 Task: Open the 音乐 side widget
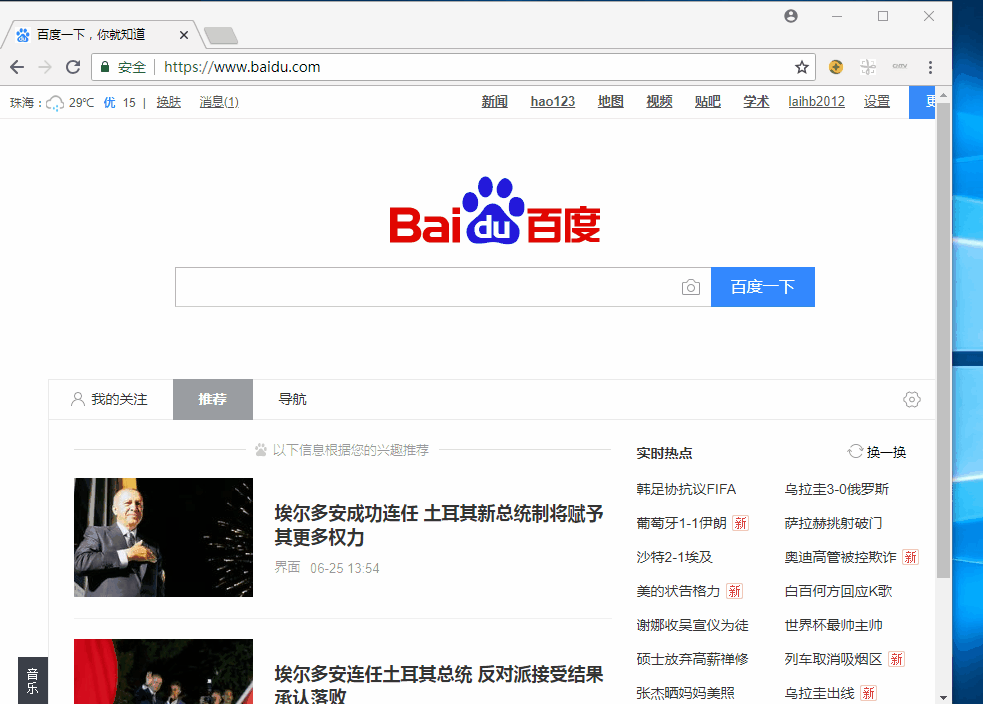click(x=33, y=681)
